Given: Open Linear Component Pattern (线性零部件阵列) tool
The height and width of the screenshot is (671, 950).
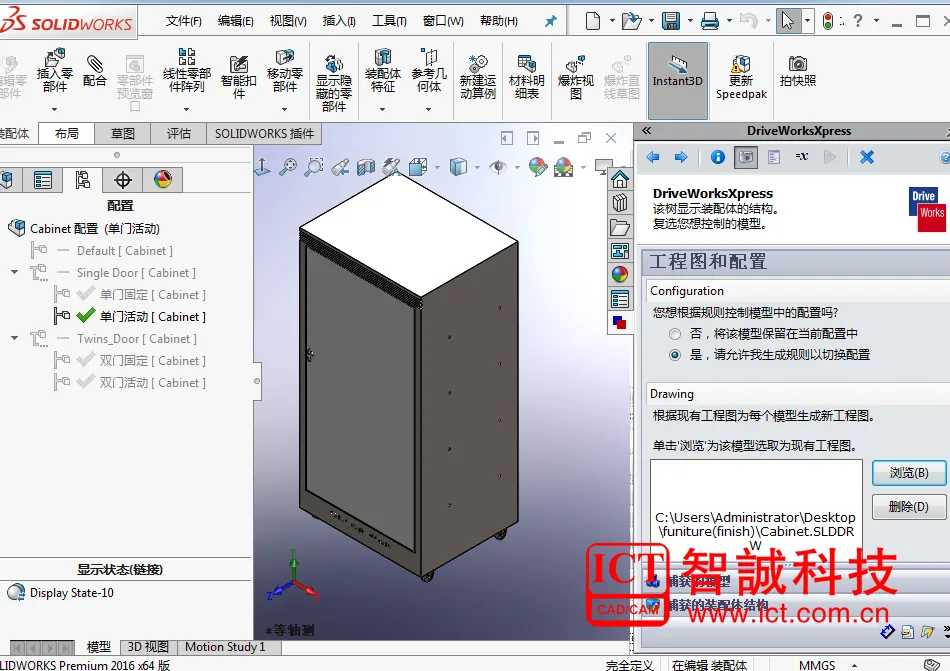Looking at the screenshot, I should (x=187, y=70).
